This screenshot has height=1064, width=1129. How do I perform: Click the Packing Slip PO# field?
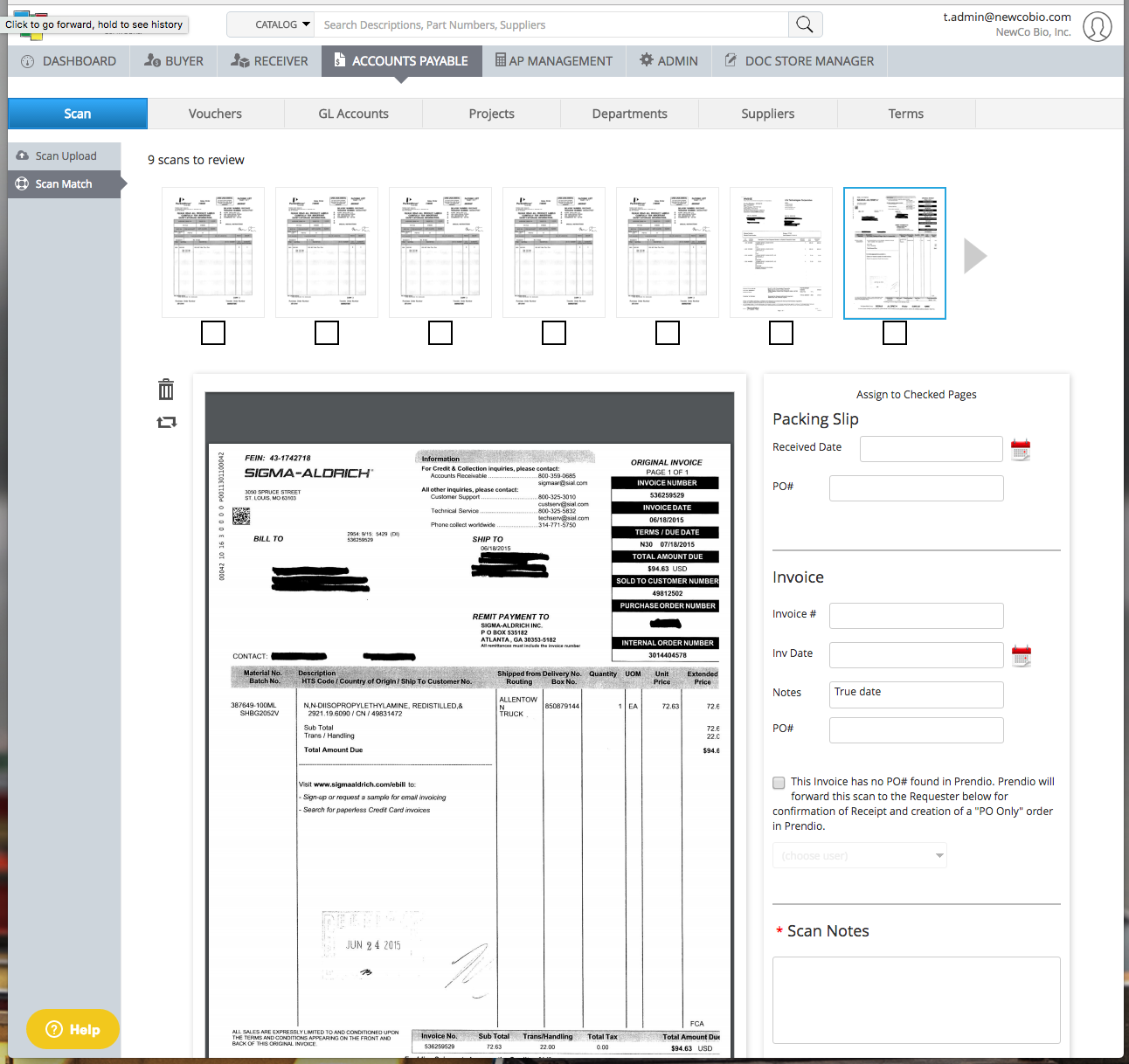point(917,488)
